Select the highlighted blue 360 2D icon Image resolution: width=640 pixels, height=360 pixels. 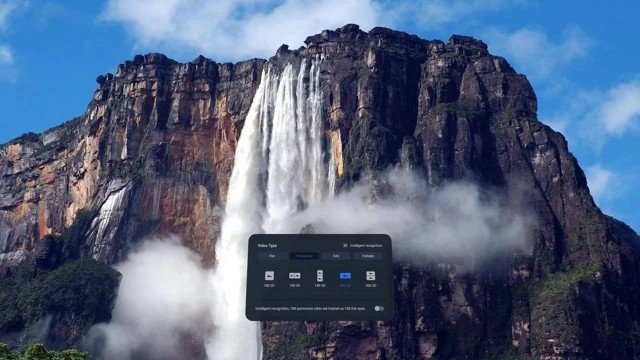click(345, 276)
